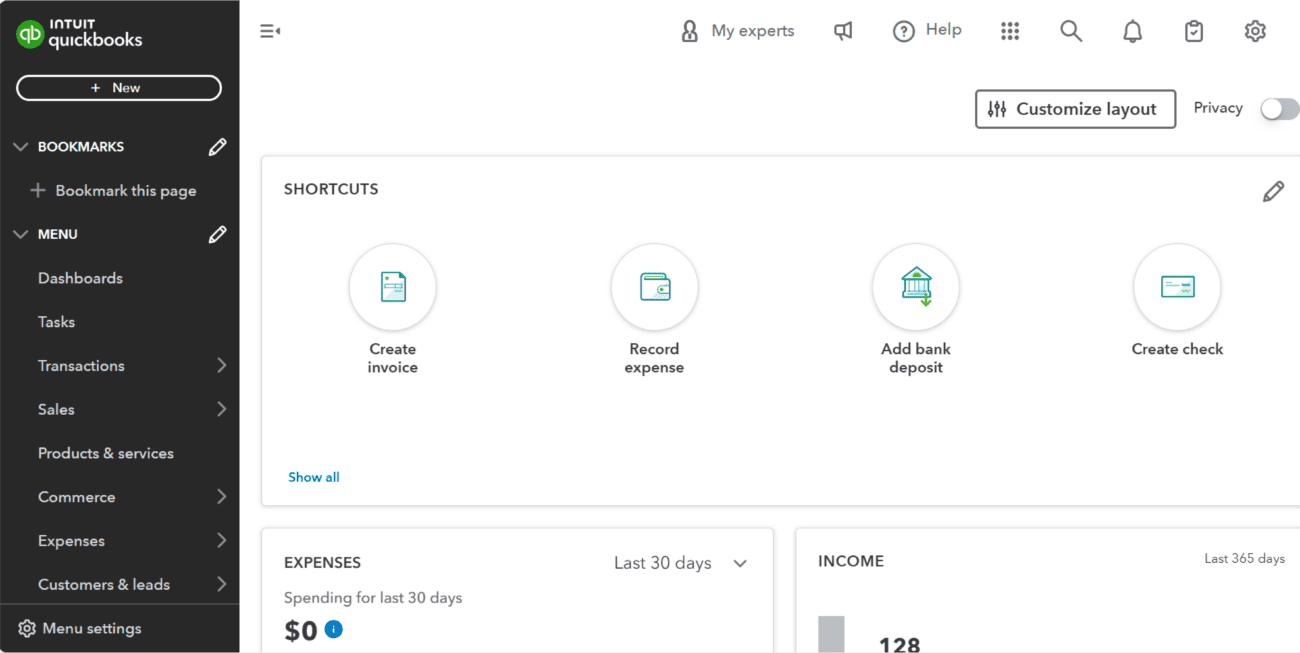Click the Customize layout button

[x=1075, y=109]
